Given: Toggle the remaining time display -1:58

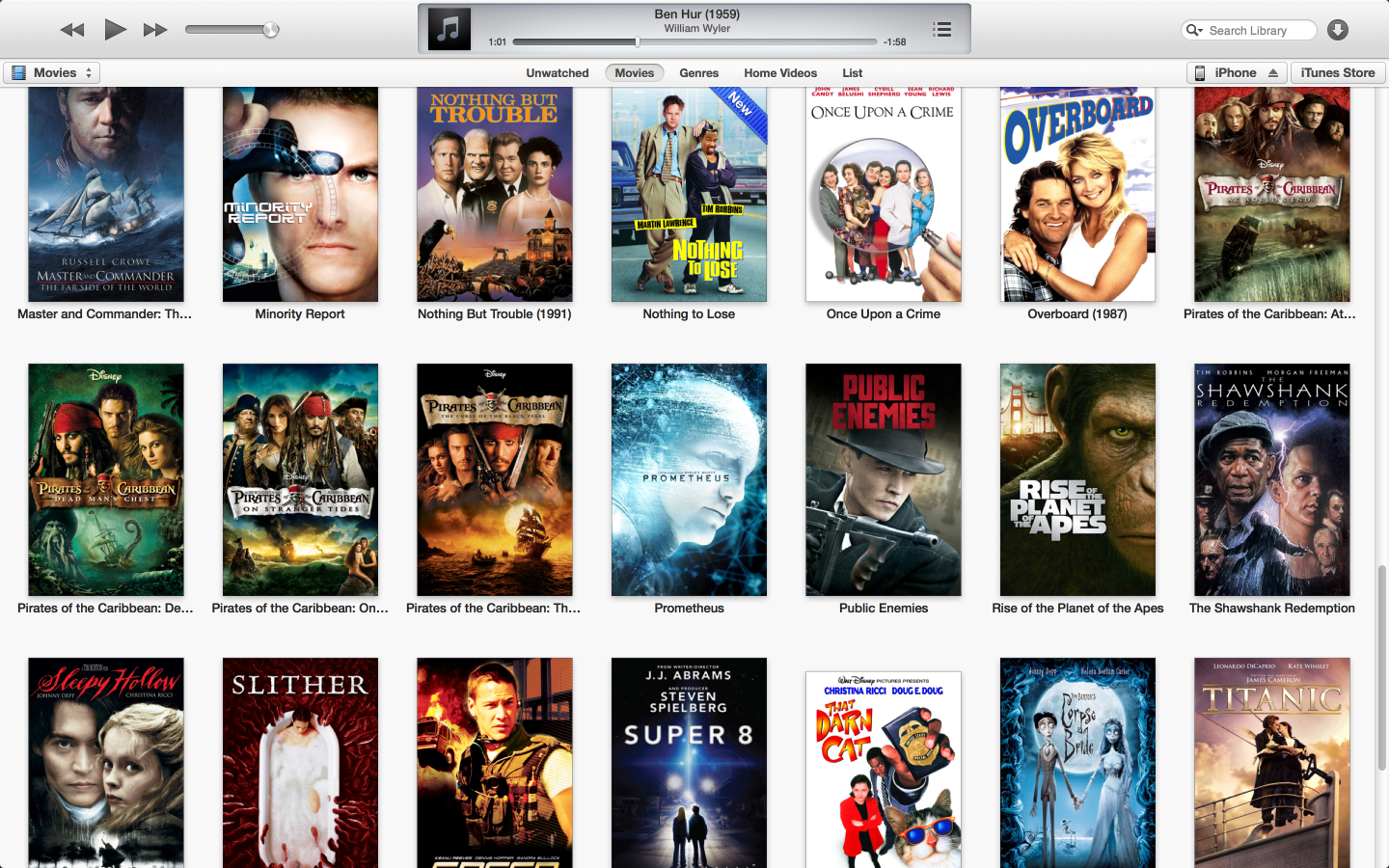Looking at the screenshot, I should [x=894, y=42].
